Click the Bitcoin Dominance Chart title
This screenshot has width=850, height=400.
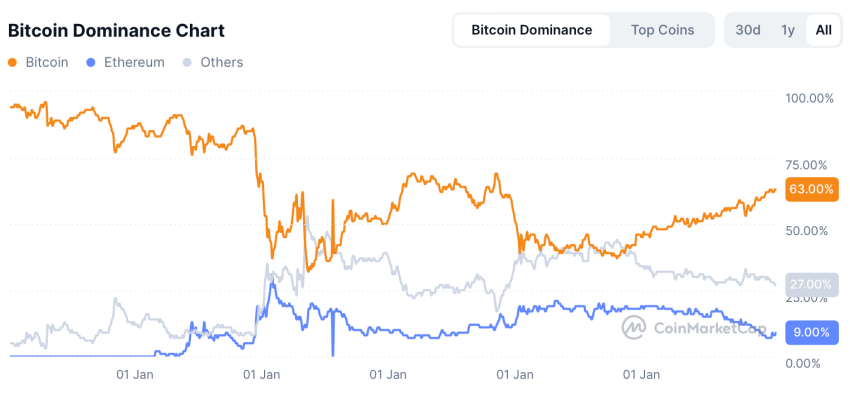point(116,31)
